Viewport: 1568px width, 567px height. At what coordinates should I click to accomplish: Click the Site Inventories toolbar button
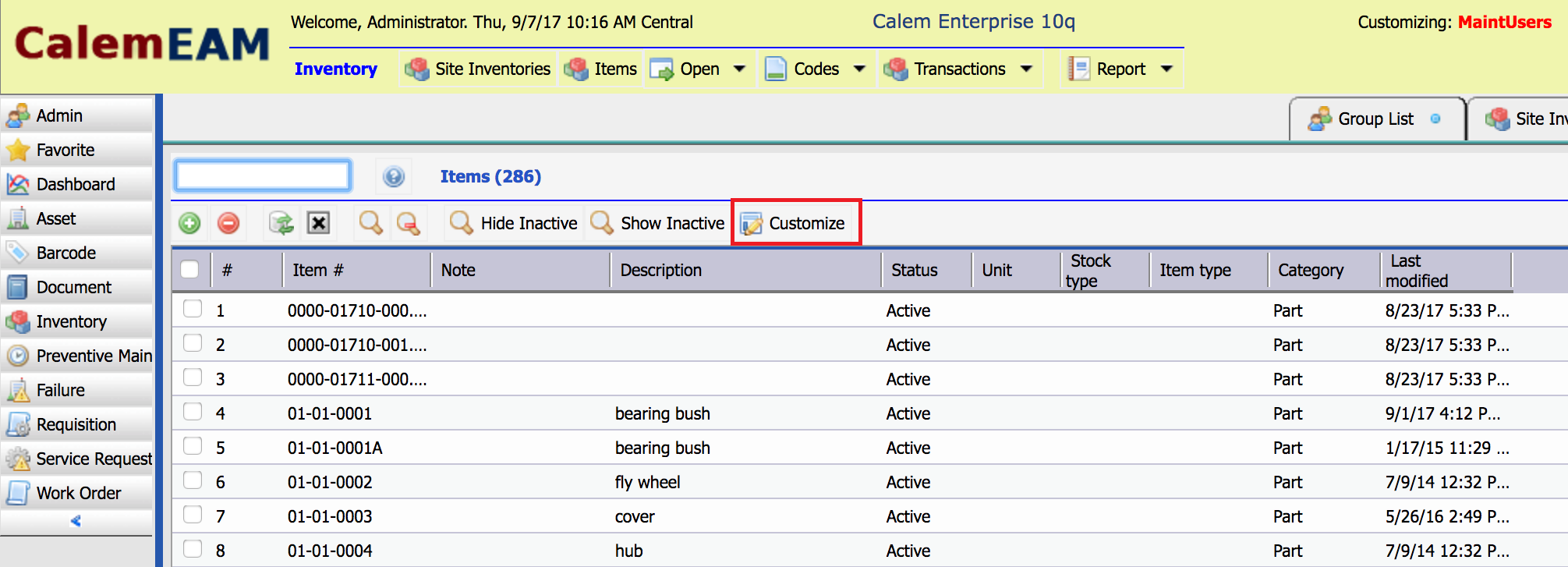click(x=478, y=69)
